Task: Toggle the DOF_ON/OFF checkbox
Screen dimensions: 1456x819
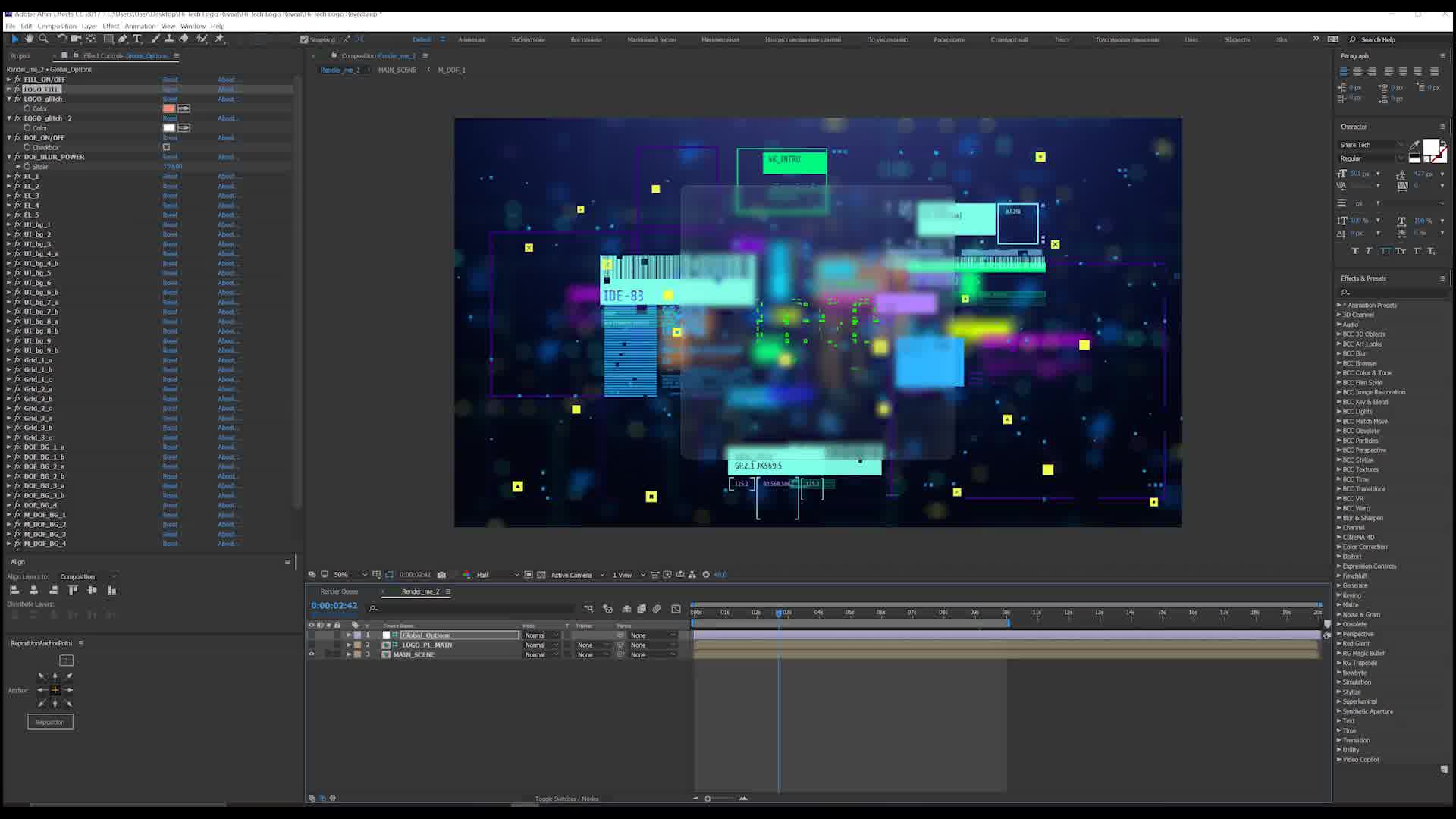Action: click(x=166, y=147)
